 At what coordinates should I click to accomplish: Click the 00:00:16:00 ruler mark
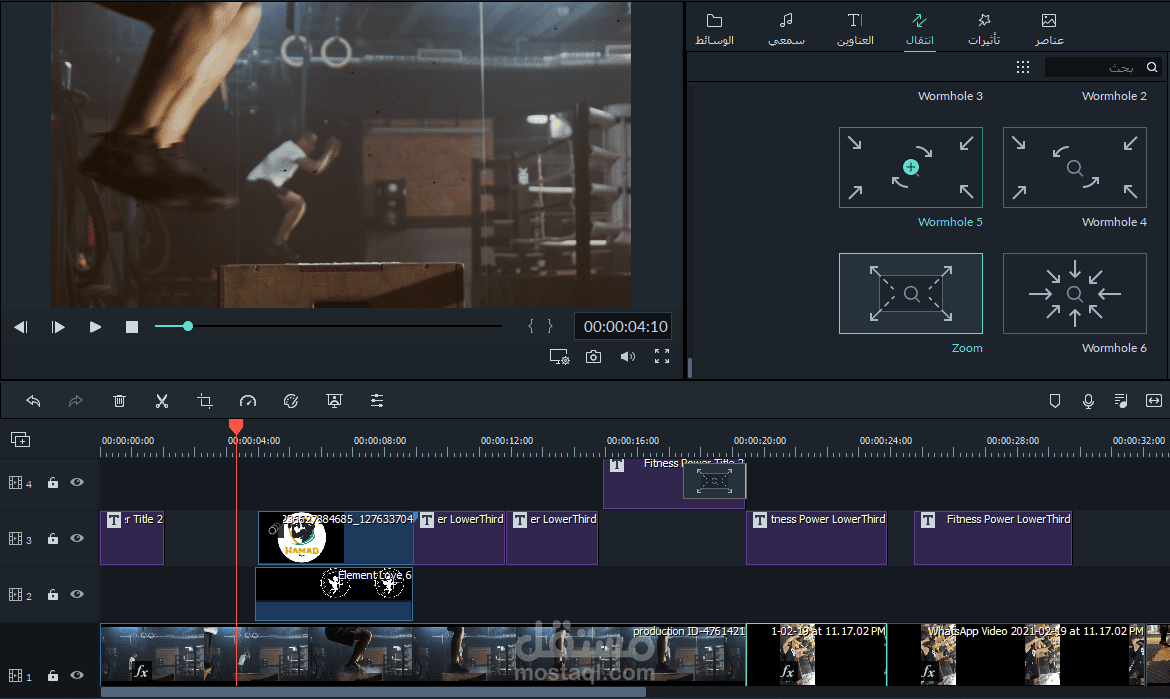coord(633,441)
